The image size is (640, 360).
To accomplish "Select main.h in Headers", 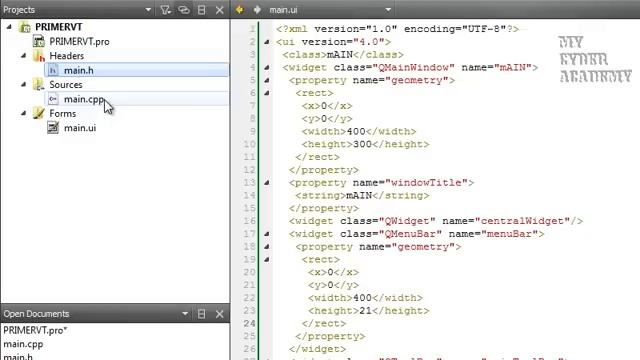I will tap(78, 70).
